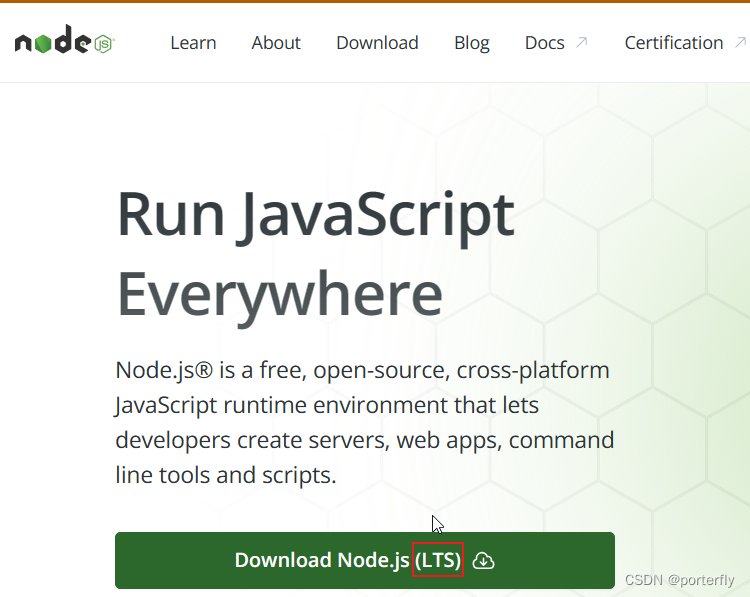Click the Node.js logo
Viewport: 750px width, 597px height.
(x=65, y=40)
